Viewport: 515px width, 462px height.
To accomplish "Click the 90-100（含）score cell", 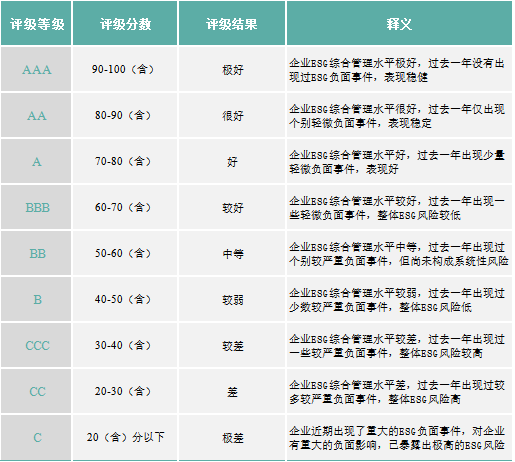I will [x=125, y=69].
